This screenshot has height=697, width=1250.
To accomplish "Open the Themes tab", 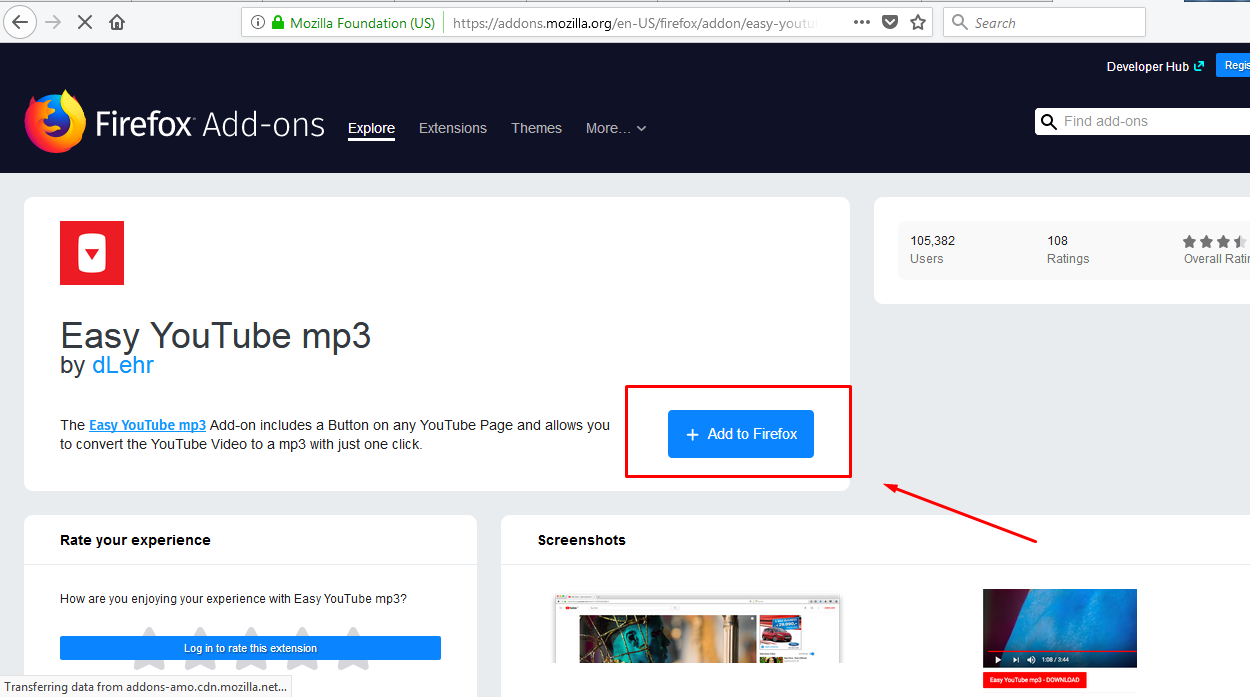I will pyautogui.click(x=536, y=128).
